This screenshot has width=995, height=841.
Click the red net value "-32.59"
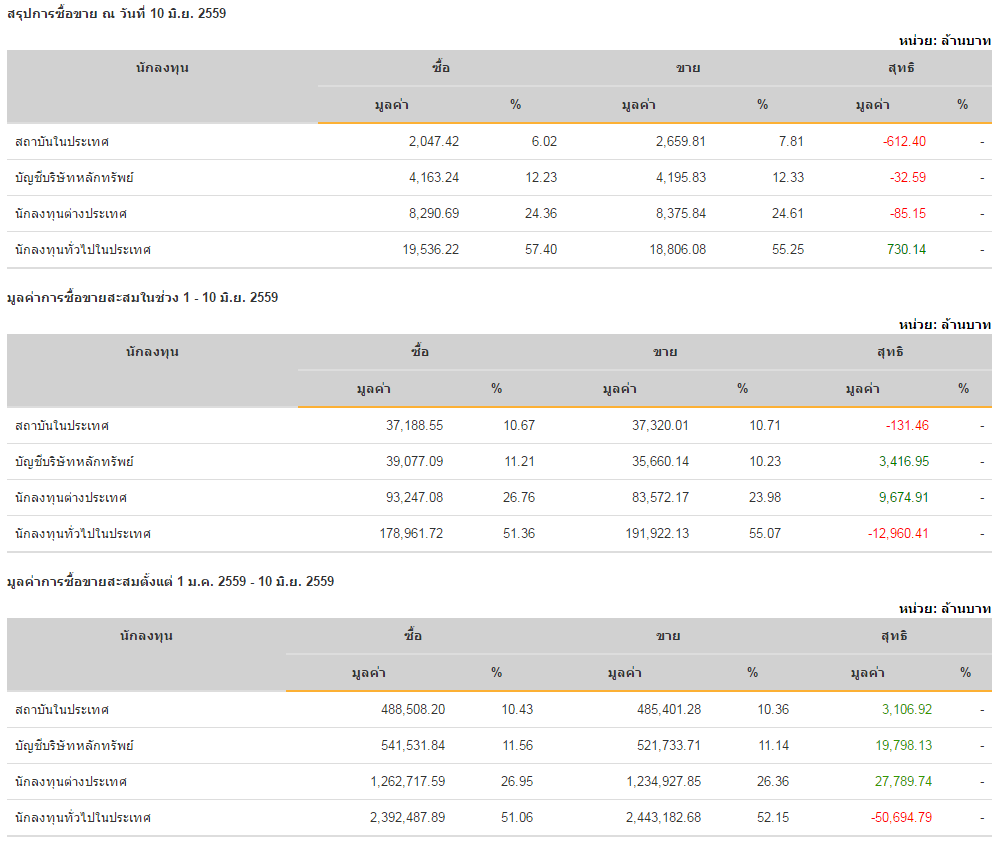[907, 178]
